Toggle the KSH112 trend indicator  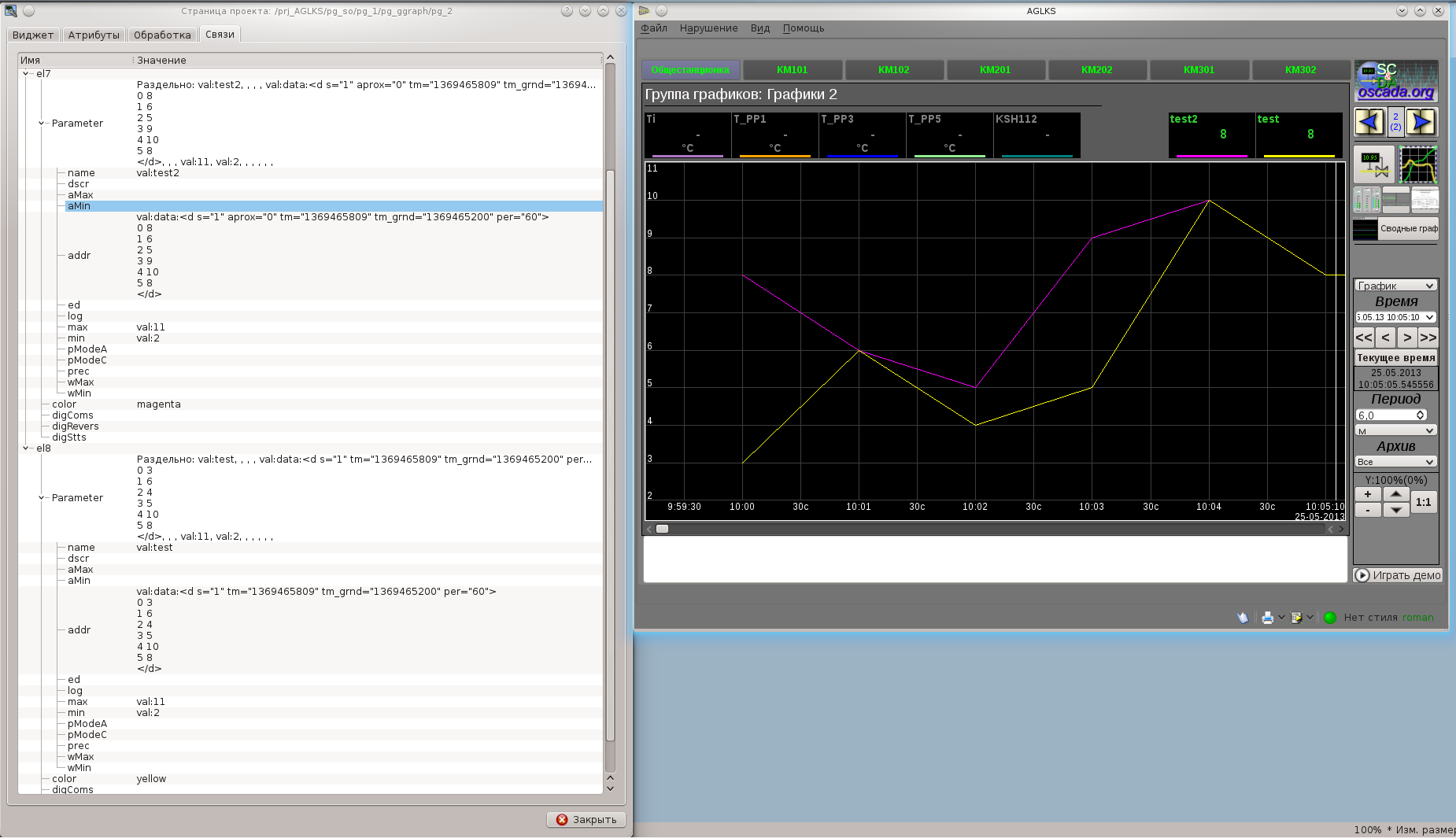point(1037,135)
